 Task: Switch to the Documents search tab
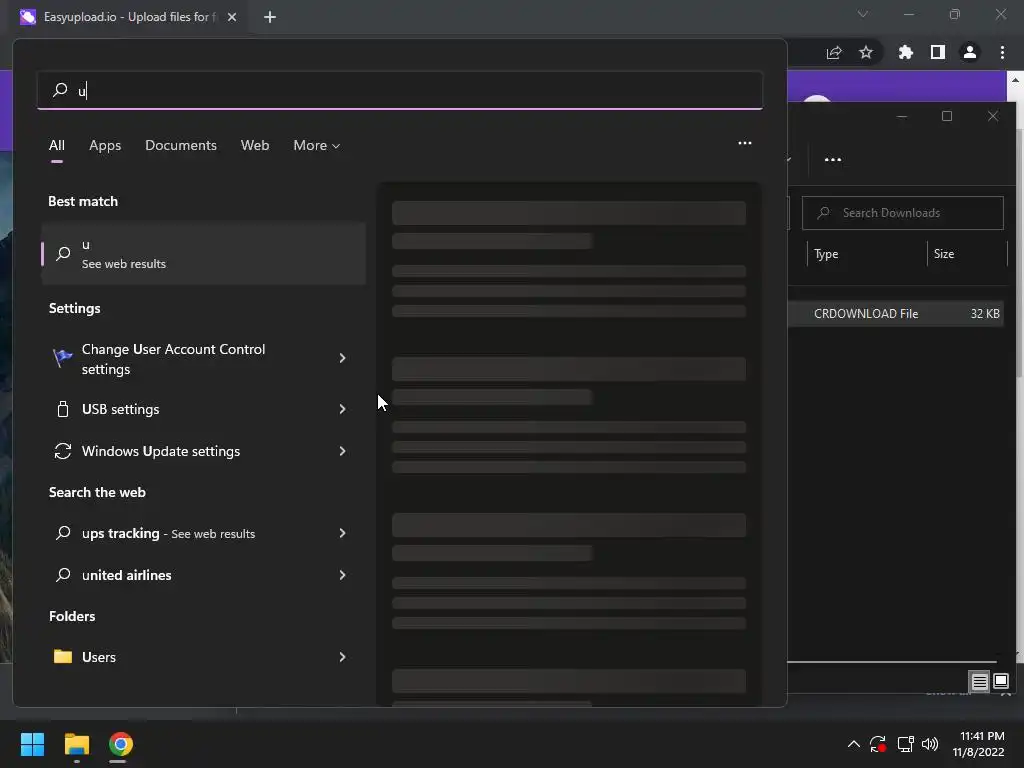181,145
